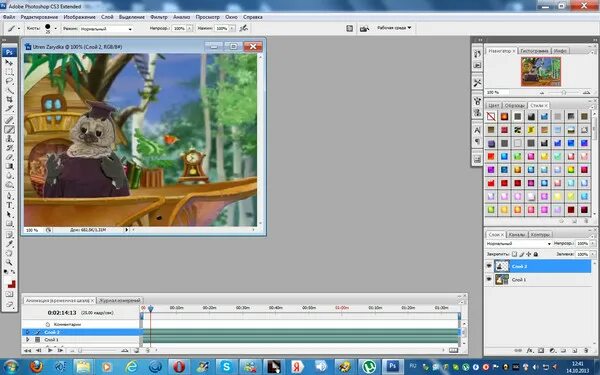This screenshot has height=375, width=600.
Task: Select the Eyedropper tool
Action: [9, 244]
